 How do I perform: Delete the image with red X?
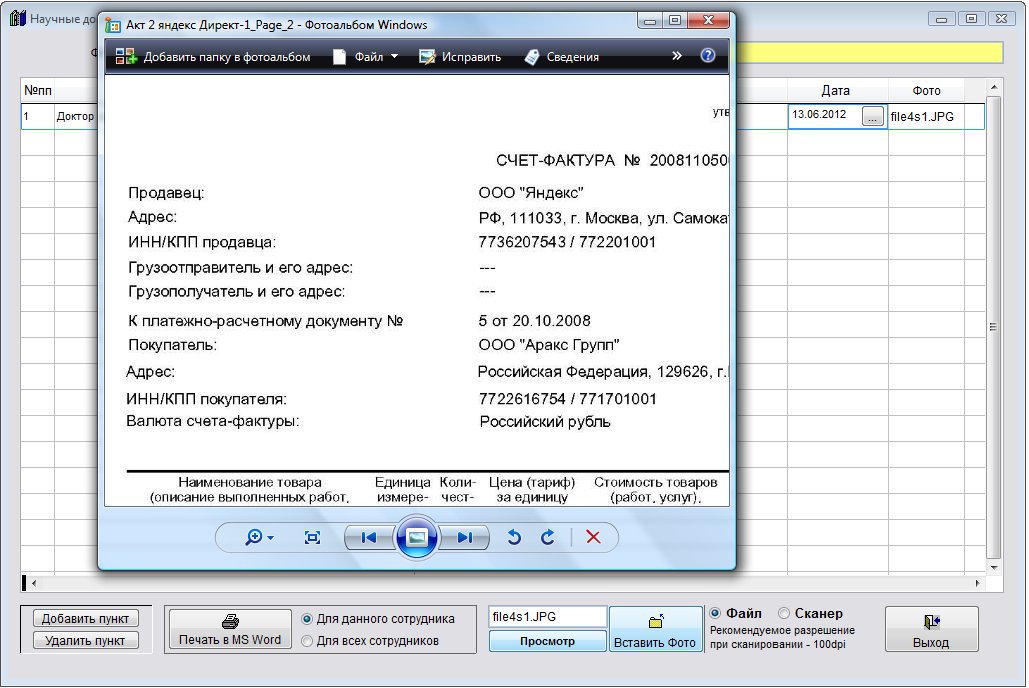click(x=593, y=537)
